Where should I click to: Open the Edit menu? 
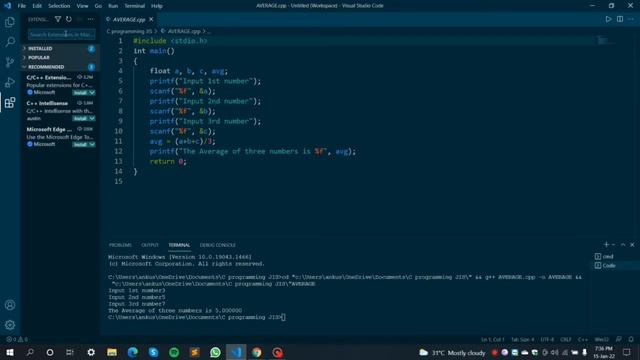click(37, 6)
